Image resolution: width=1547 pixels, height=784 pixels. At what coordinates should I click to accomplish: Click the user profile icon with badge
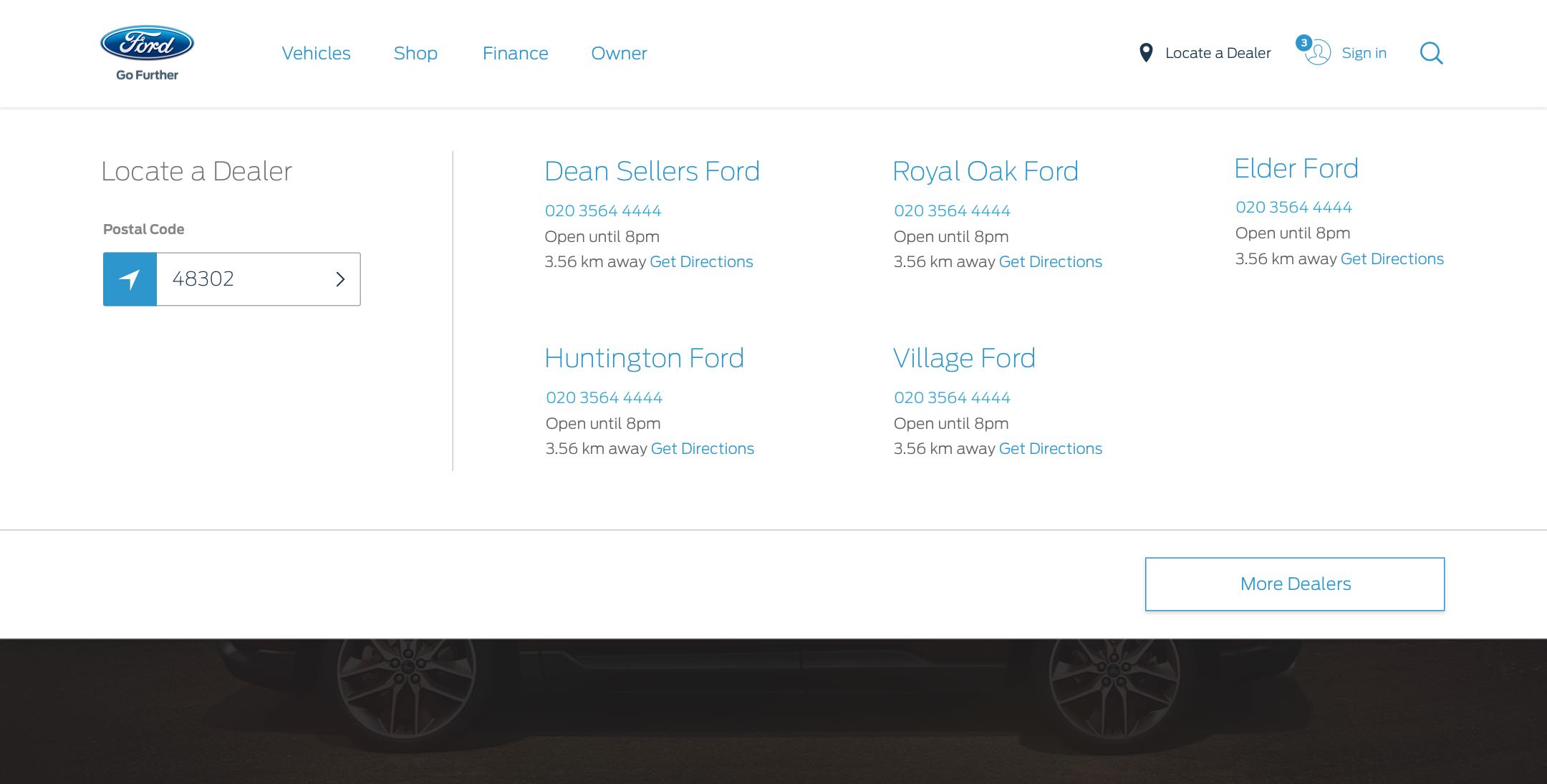pos(1315,51)
